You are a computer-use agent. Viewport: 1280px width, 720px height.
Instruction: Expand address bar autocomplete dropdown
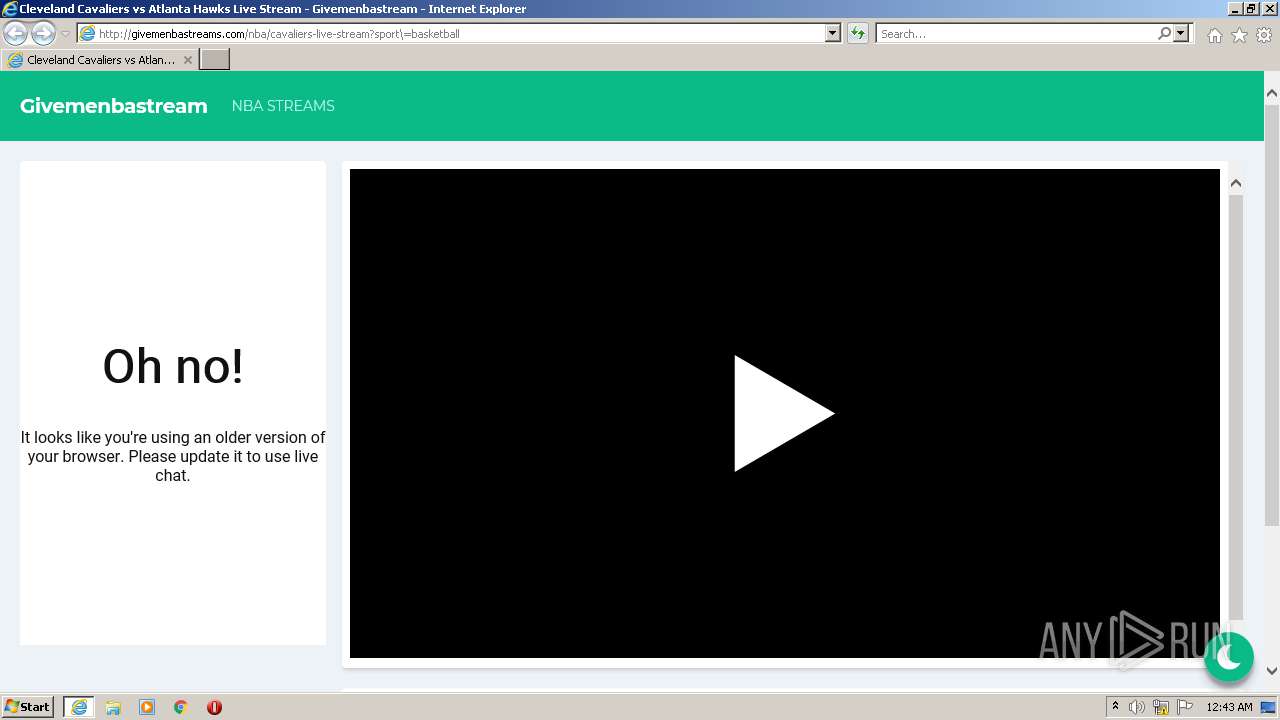coord(833,34)
